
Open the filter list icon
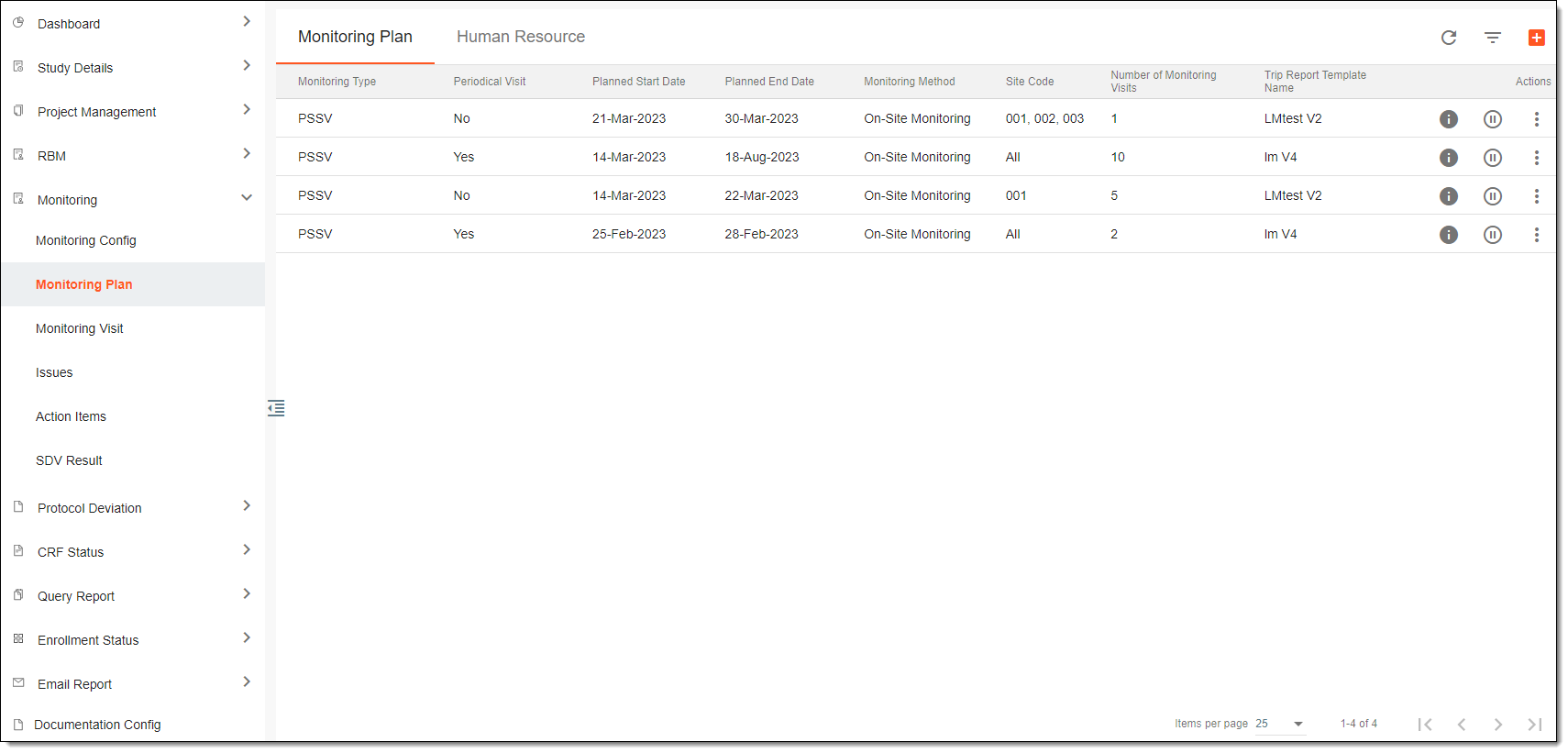tap(1493, 38)
